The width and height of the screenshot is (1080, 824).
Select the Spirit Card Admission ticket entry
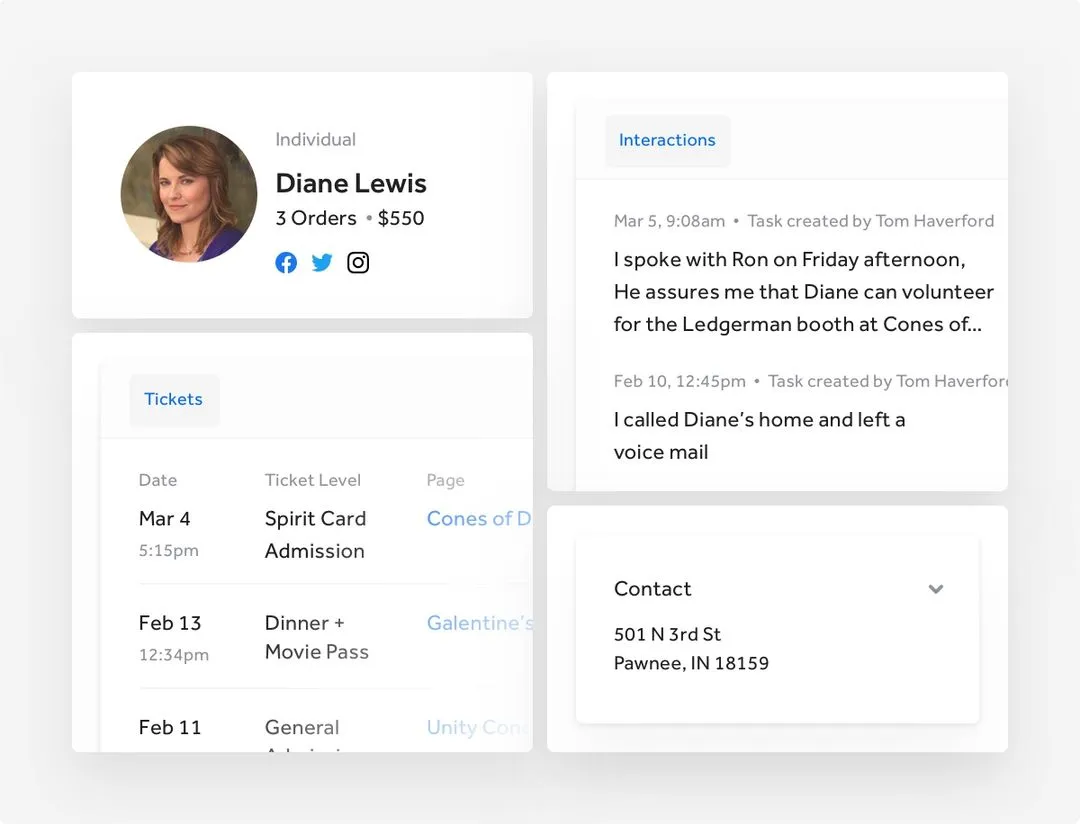tap(315, 535)
